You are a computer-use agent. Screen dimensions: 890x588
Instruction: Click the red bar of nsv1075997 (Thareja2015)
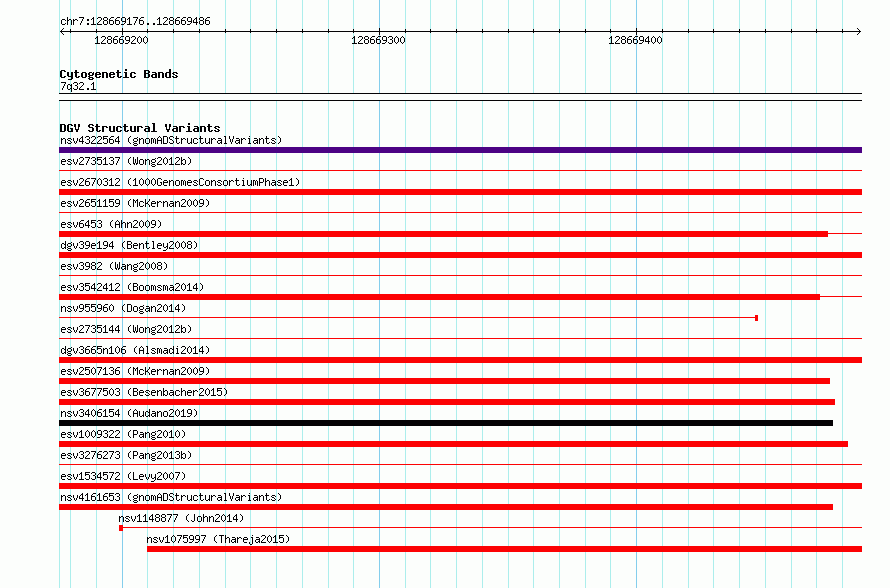click(505, 549)
